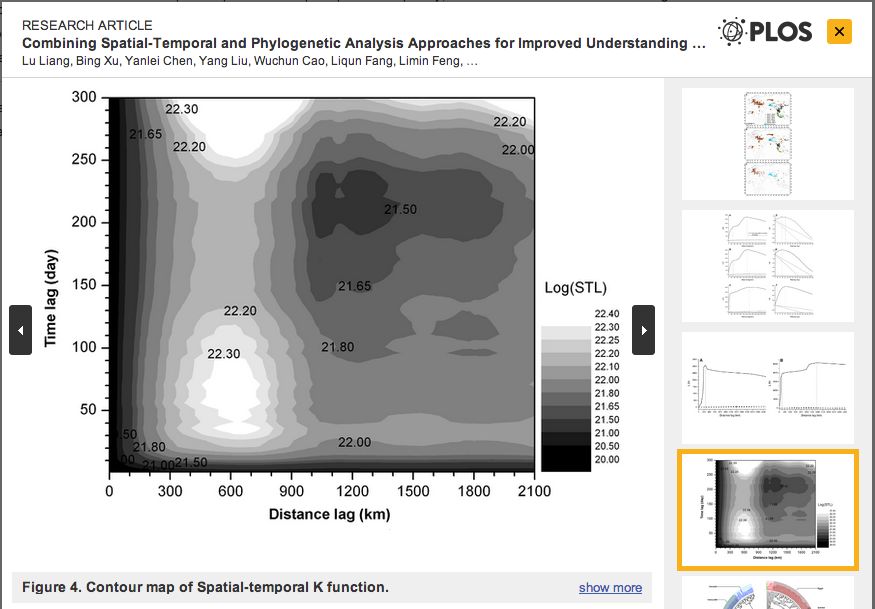The image size is (875, 609).
Task: Click the article title text
Action: tap(364, 44)
